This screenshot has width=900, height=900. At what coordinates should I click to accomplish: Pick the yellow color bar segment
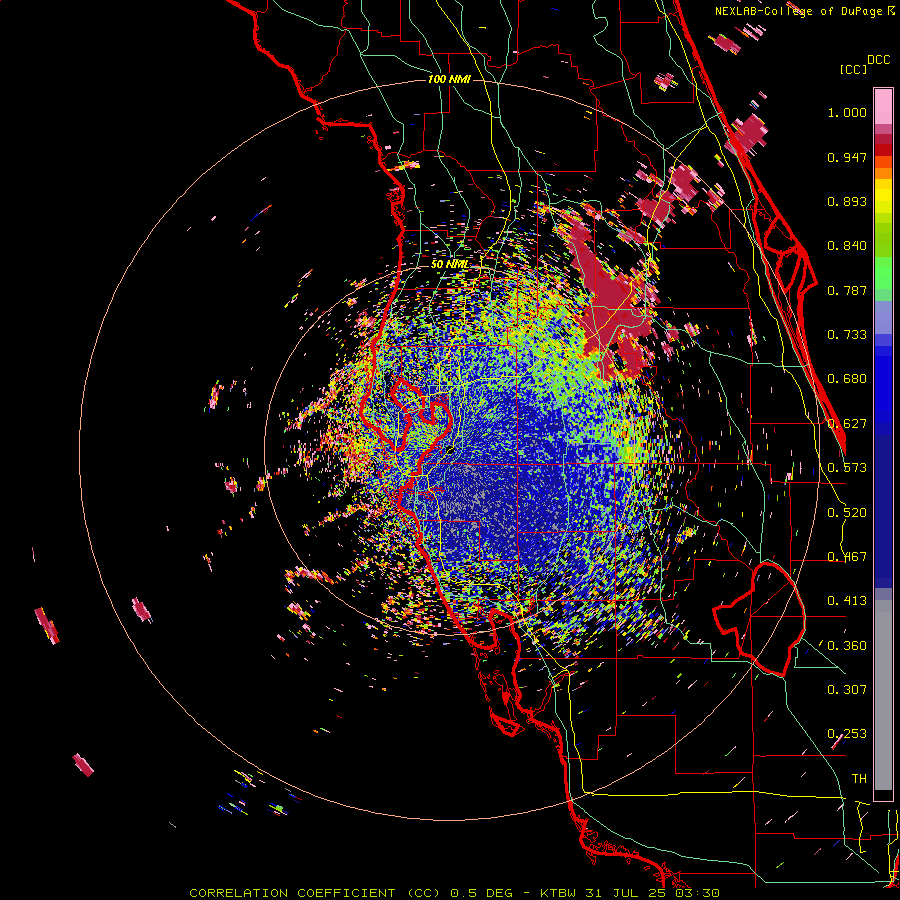tap(883, 196)
